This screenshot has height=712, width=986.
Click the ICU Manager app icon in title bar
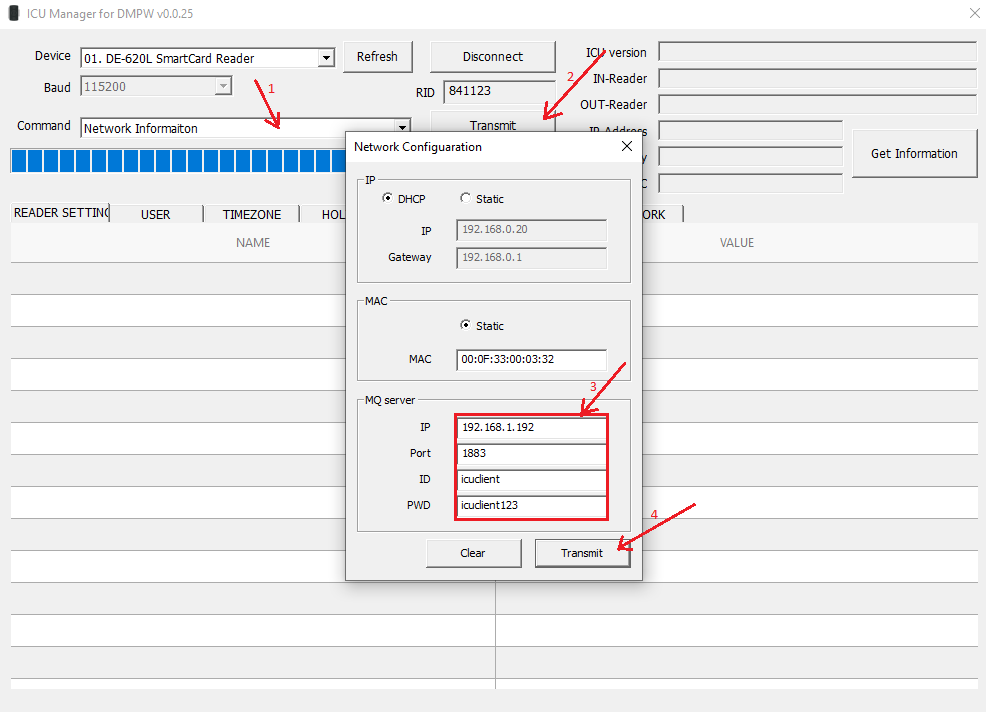[14, 13]
